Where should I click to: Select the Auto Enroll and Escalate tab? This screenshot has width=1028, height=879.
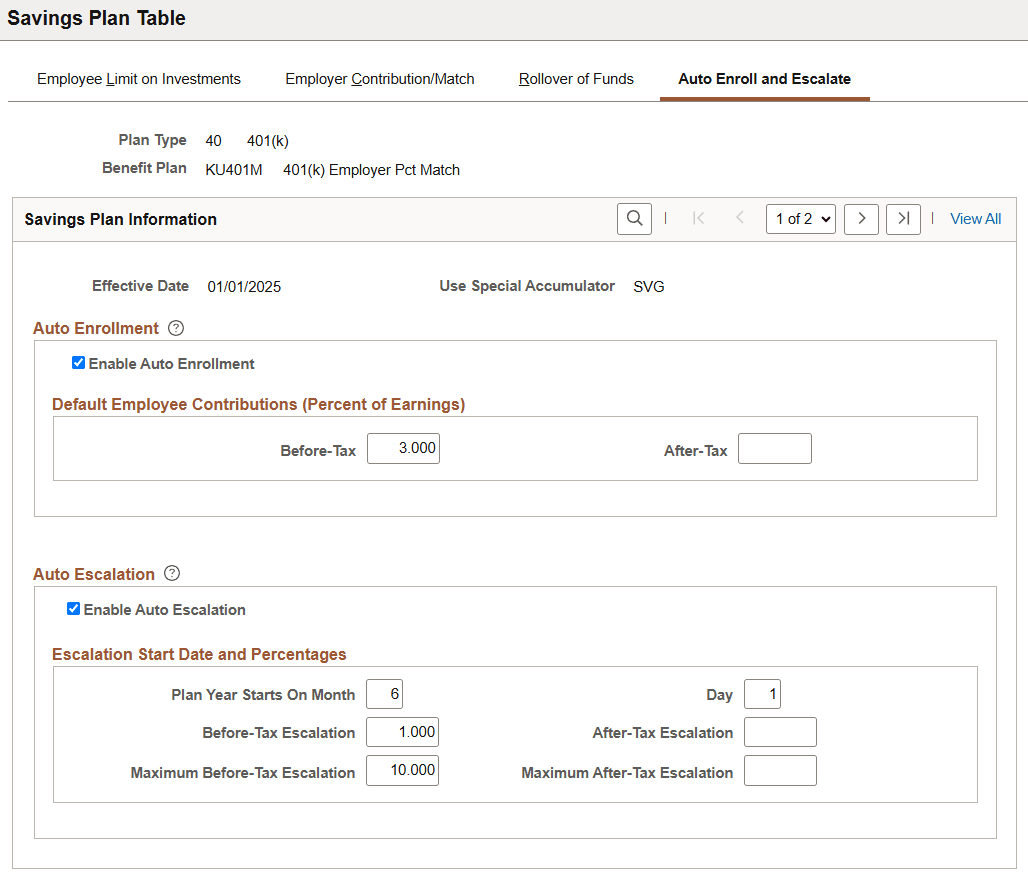point(765,78)
